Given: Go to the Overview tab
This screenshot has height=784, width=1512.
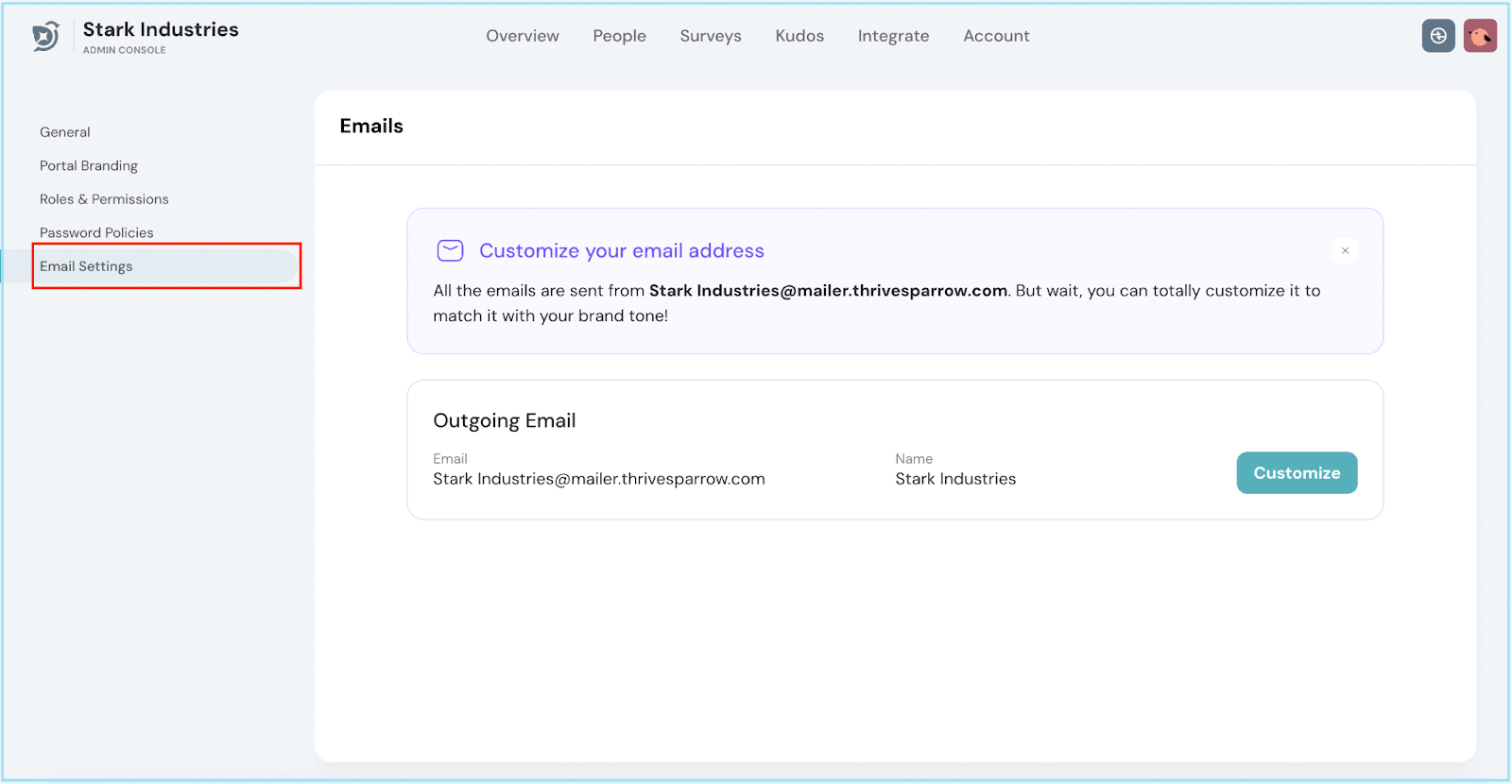Looking at the screenshot, I should (523, 36).
